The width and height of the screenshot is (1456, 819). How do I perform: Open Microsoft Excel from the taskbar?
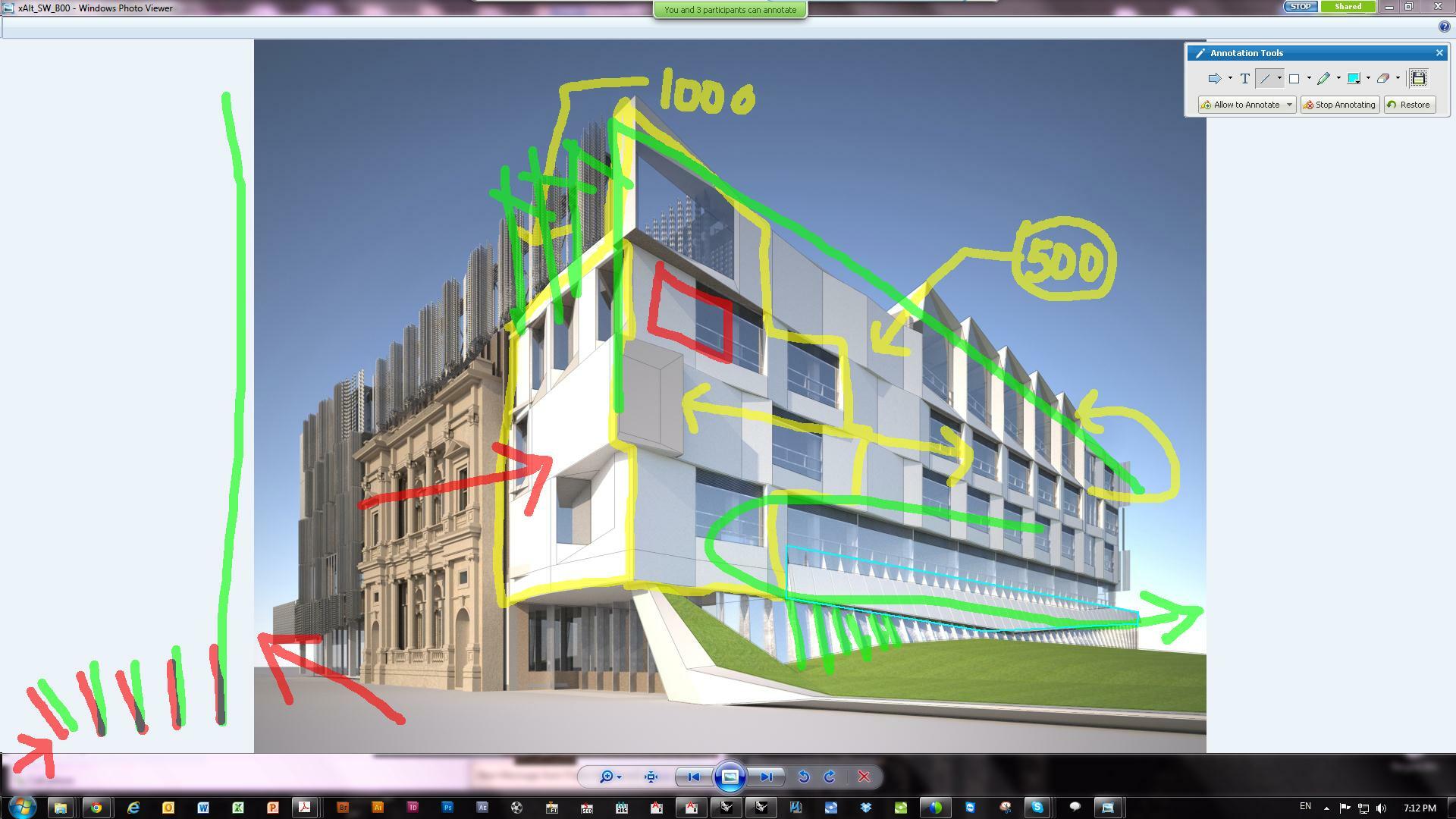click(238, 808)
